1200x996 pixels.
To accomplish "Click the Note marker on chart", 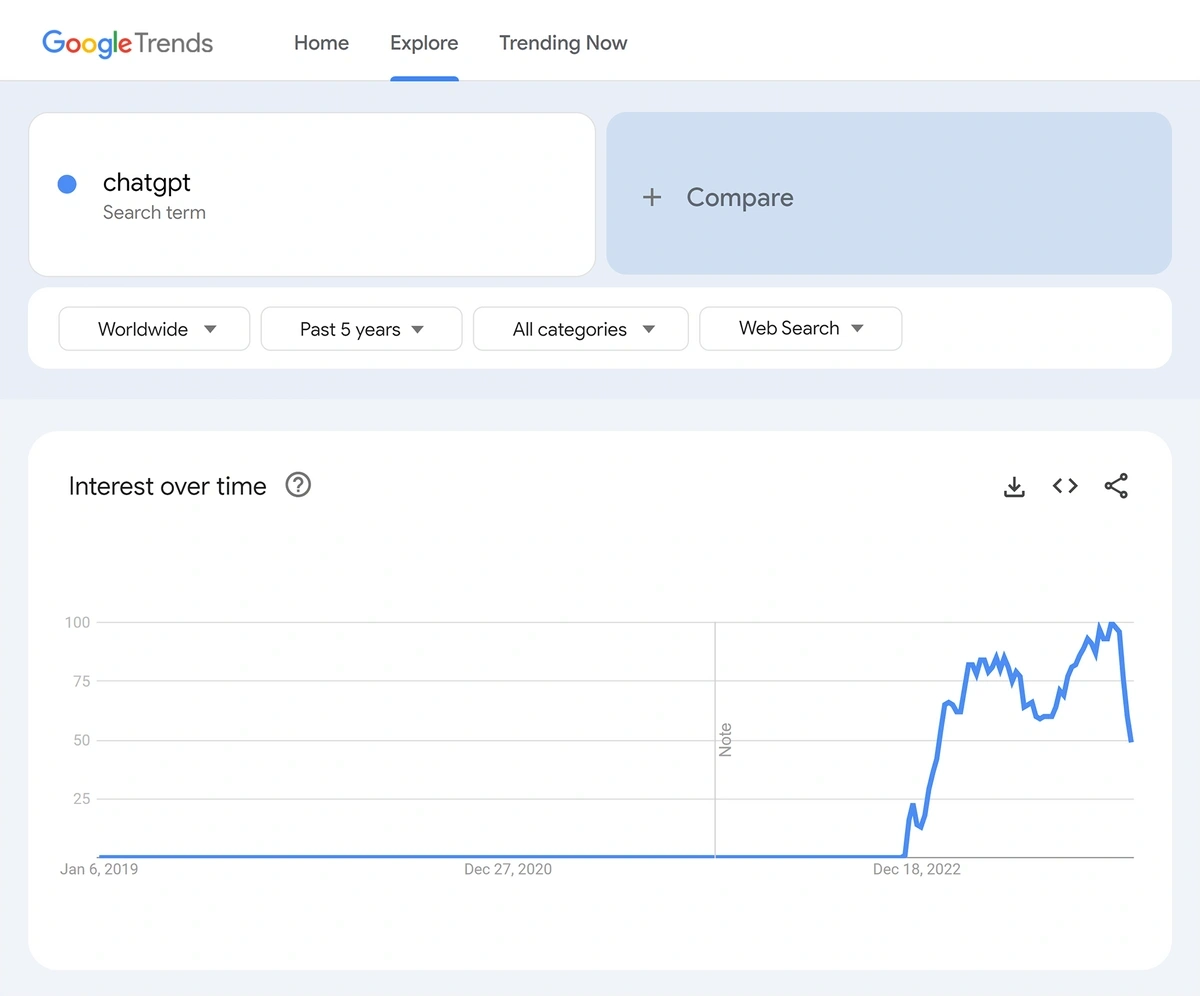I will [x=725, y=739].
